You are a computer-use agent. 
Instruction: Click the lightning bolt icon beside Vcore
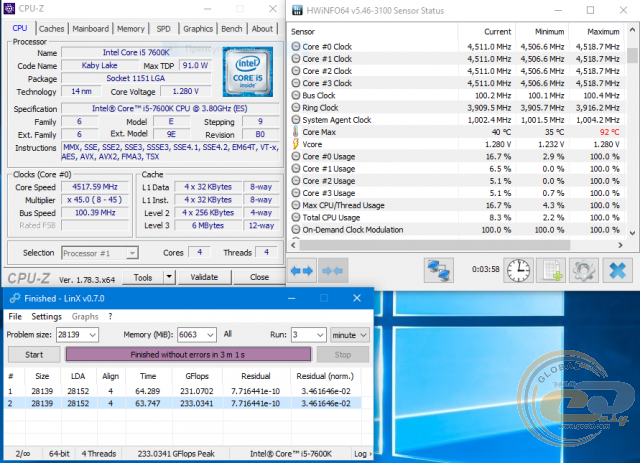click(296, 144)
